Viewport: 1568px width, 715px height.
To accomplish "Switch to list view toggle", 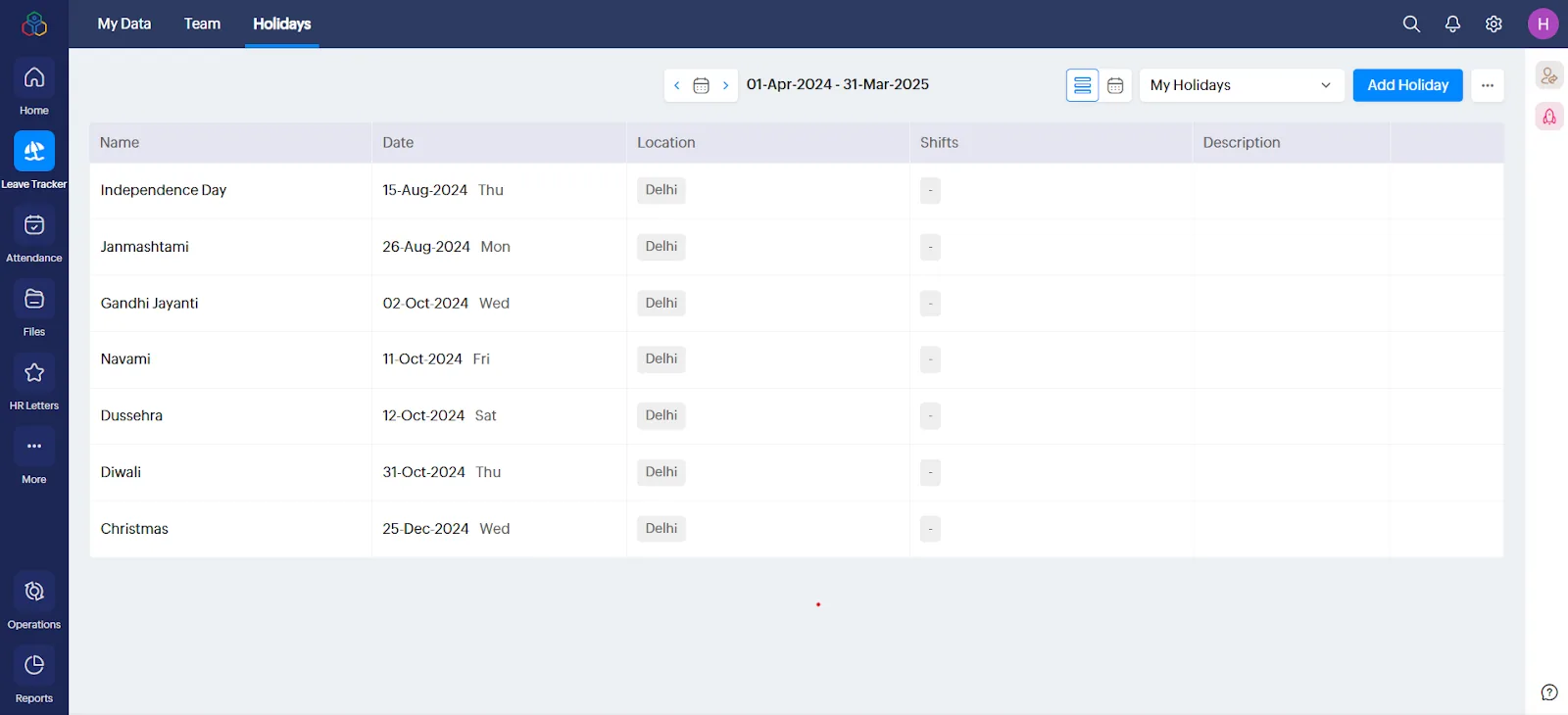I will [x=1082, y=85].
